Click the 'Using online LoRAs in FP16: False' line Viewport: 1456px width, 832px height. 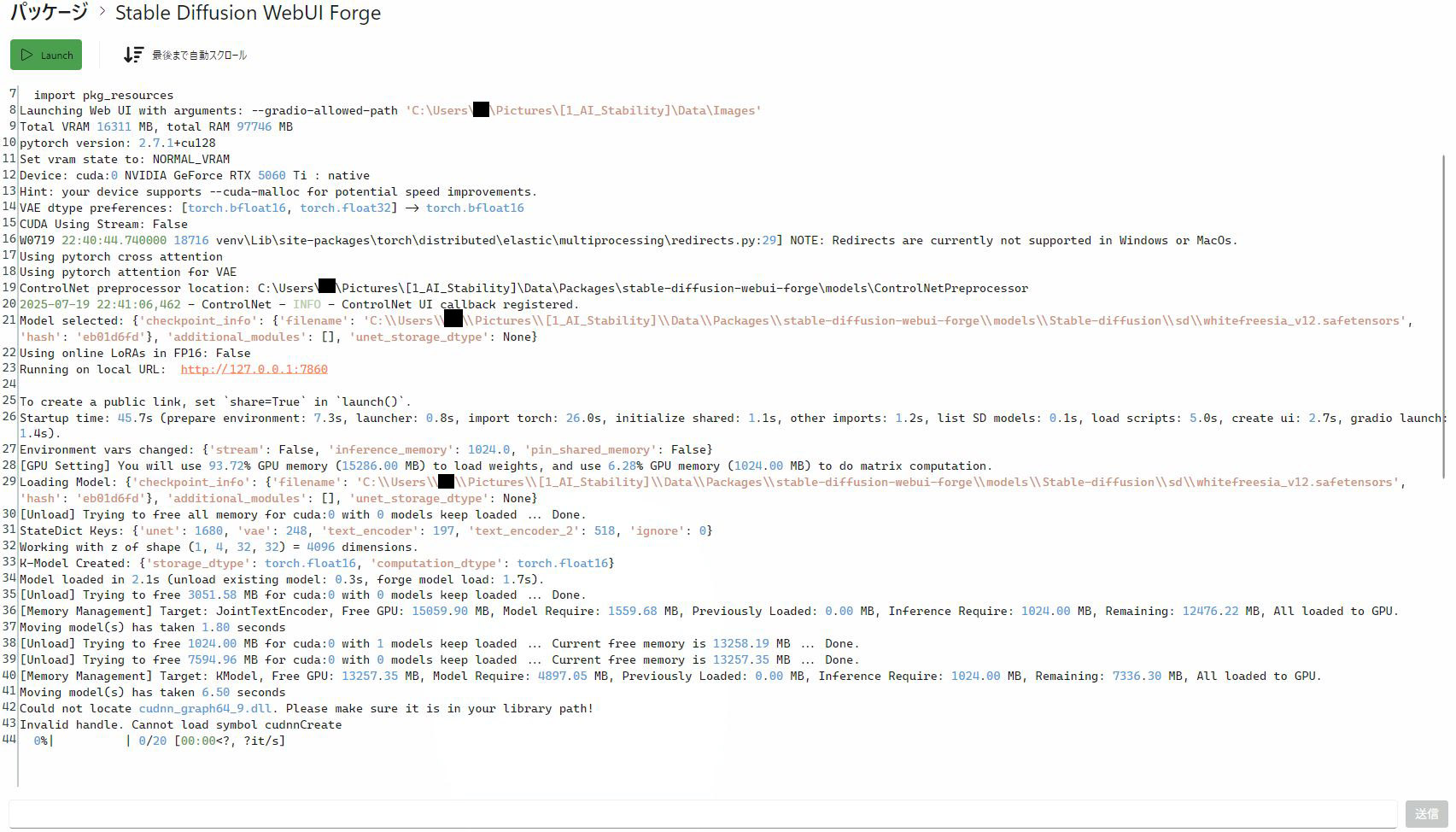click(135, 353)
